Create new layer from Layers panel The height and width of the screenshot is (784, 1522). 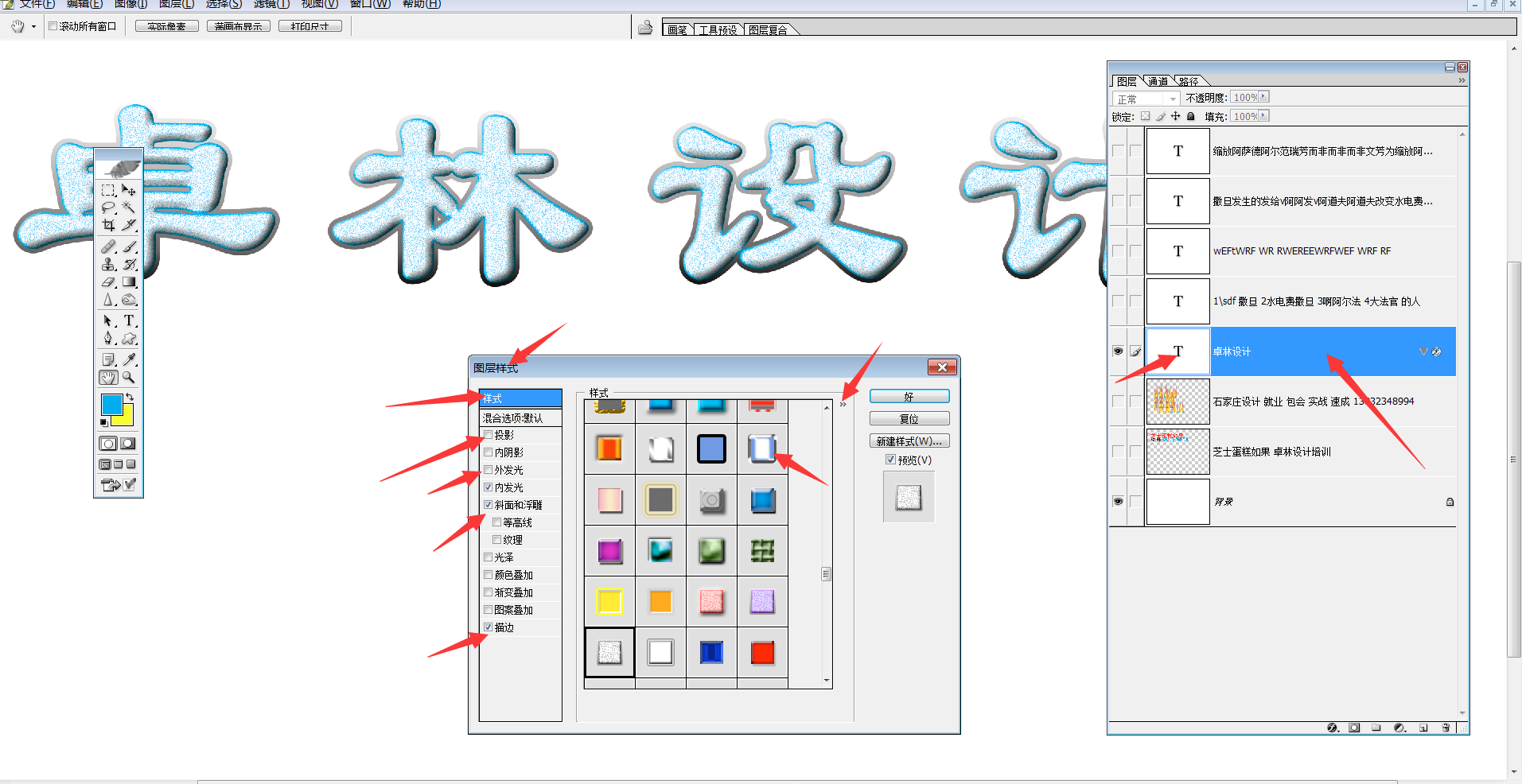coord(1423,728)
